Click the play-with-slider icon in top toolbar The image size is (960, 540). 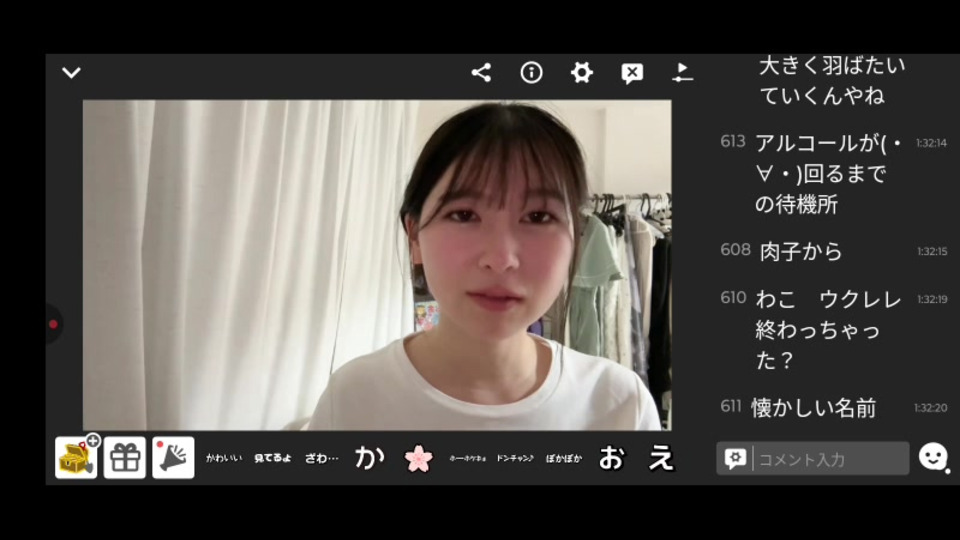682,73
